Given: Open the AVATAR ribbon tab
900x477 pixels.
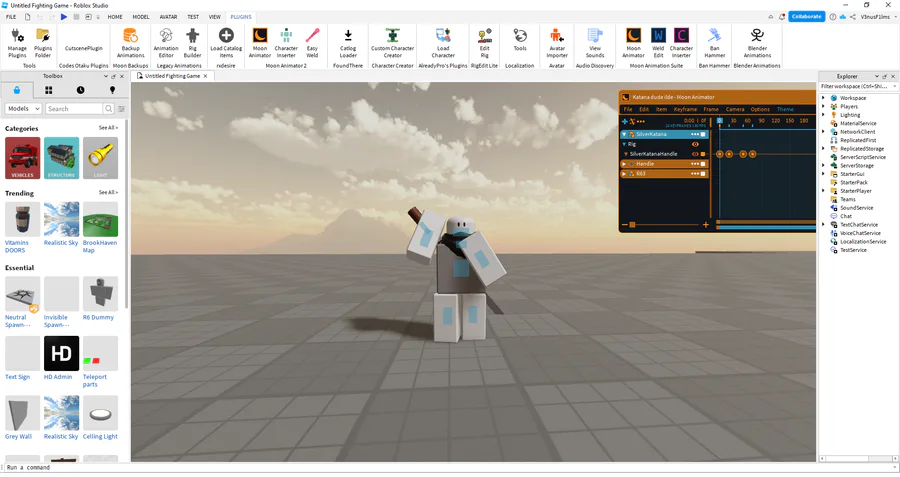Looking at the screenshot, I should 168,17.
